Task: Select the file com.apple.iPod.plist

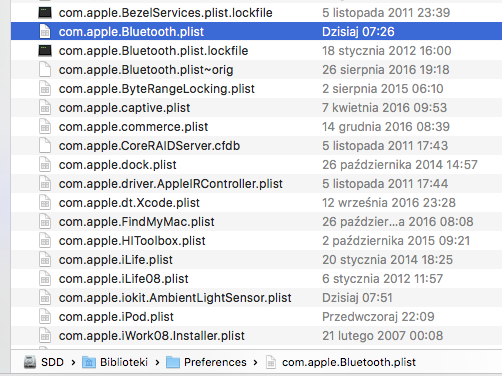Action: pos(116,317)
